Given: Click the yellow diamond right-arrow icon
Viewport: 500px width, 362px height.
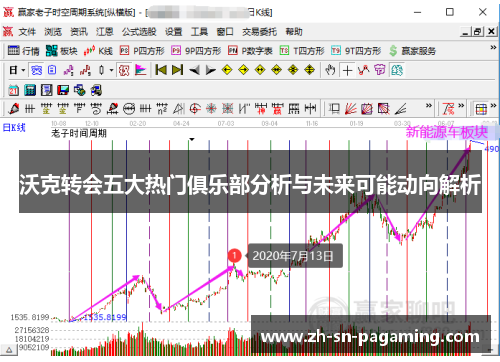Looking at the screenshot, I should pos(244,70).
